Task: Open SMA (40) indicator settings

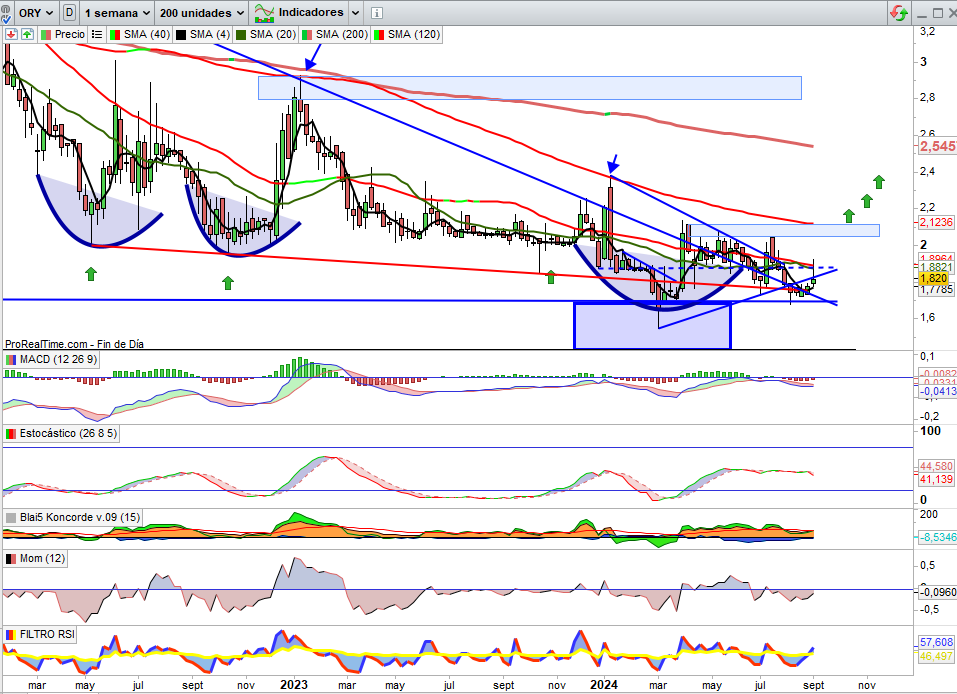Action: [x=146, y=34]
